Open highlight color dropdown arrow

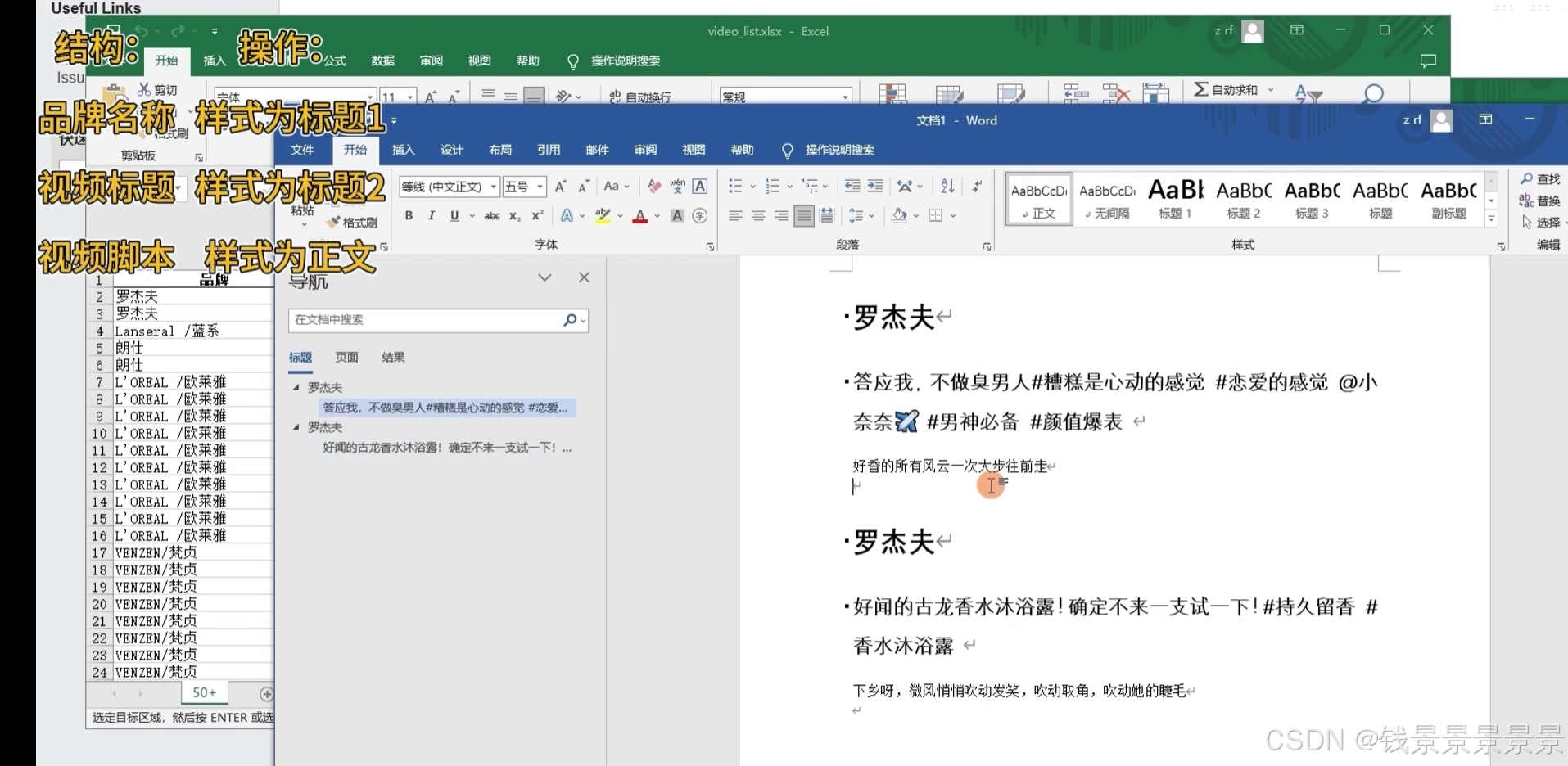pos(620,216)
